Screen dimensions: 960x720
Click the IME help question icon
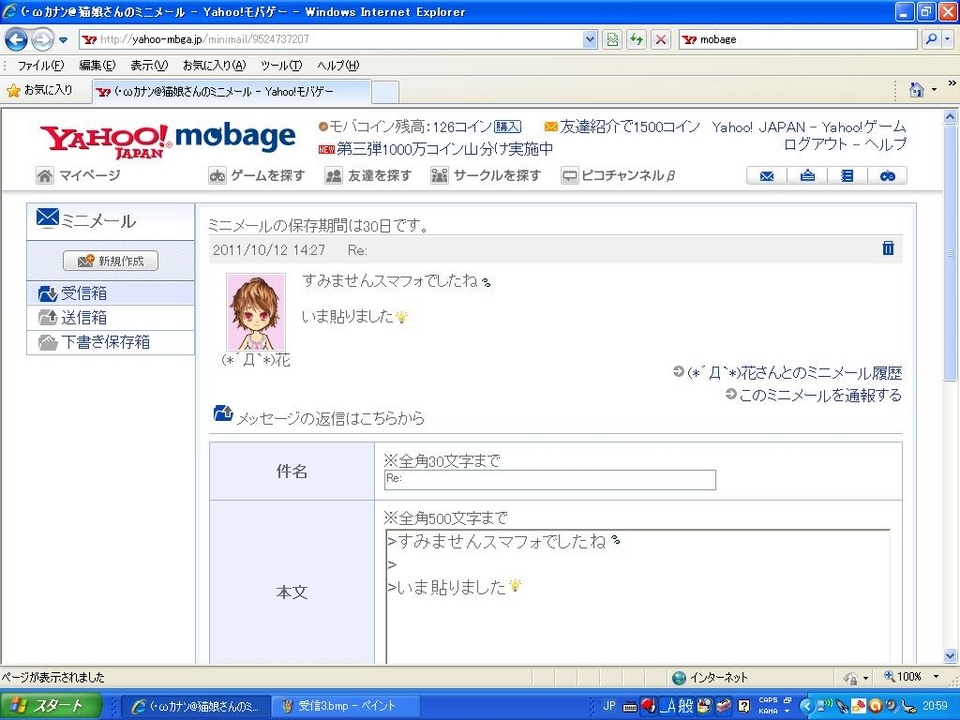click(x=744, y=706)
